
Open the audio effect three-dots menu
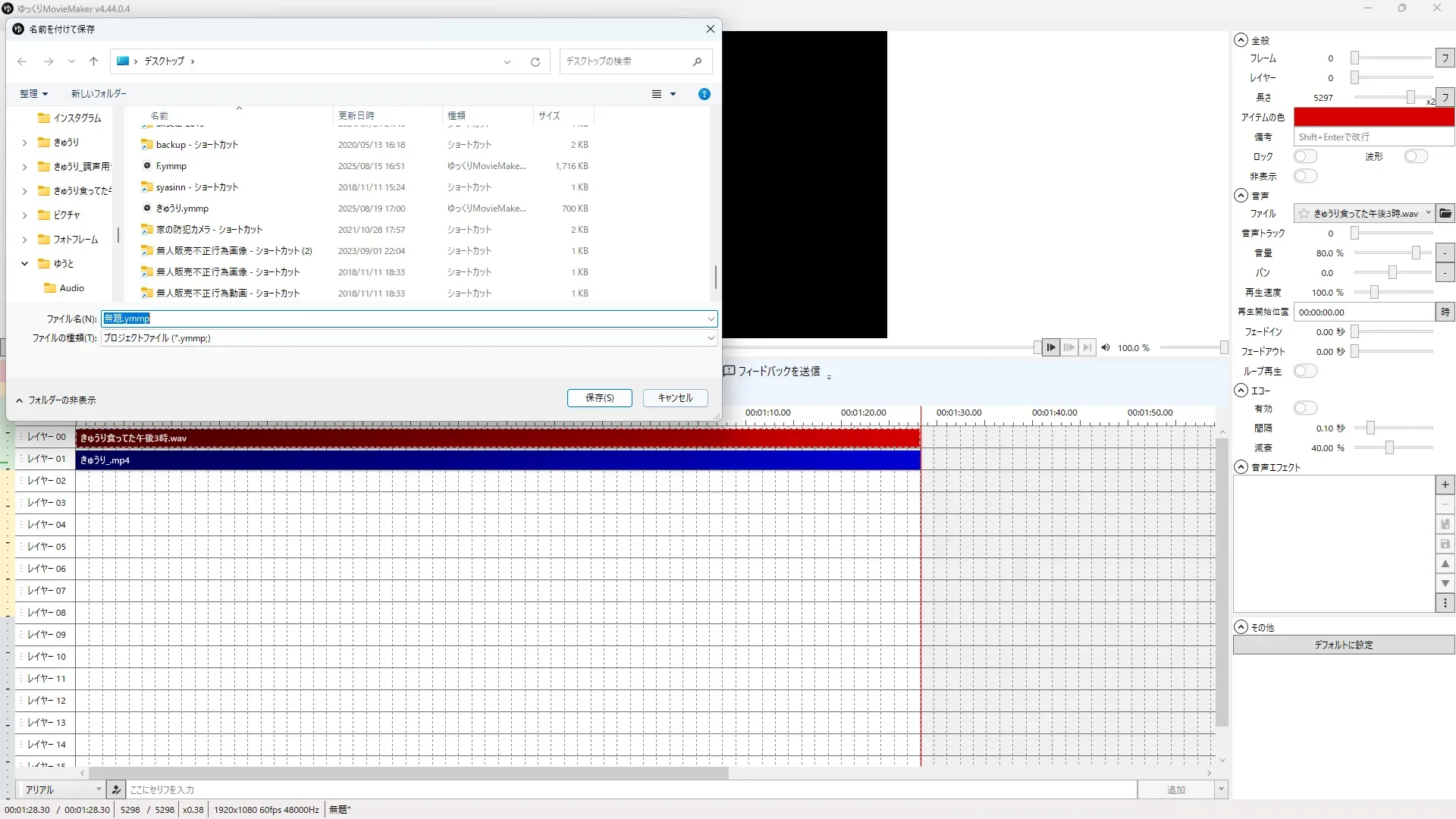pos(1445,604)
